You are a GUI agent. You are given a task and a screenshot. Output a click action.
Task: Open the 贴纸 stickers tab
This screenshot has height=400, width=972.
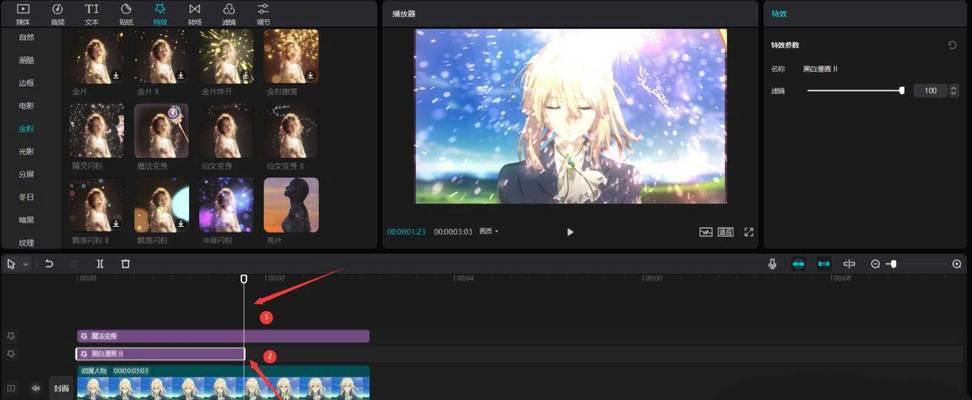tap(126, 14)
